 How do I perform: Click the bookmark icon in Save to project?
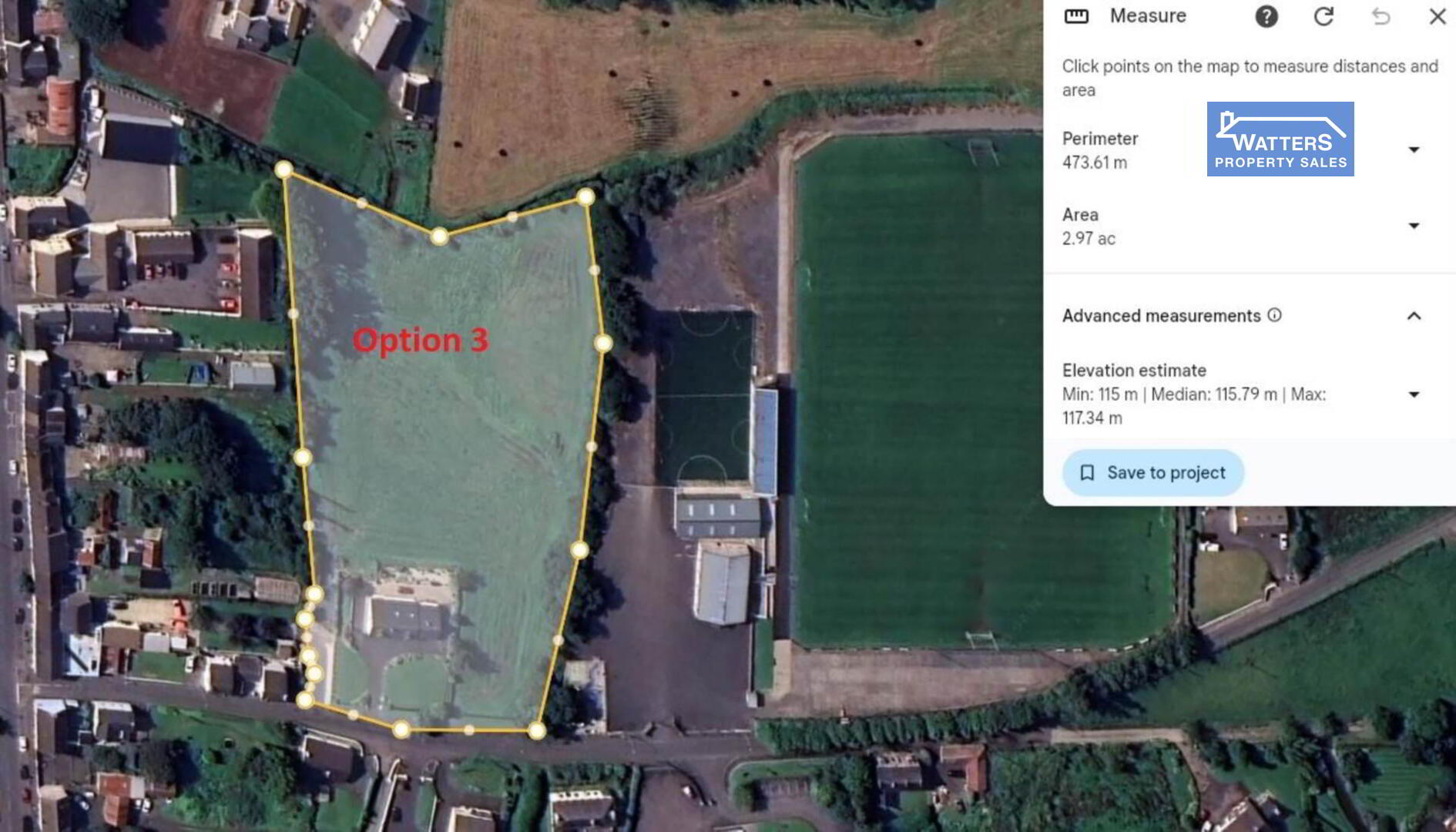point(1087,472)
